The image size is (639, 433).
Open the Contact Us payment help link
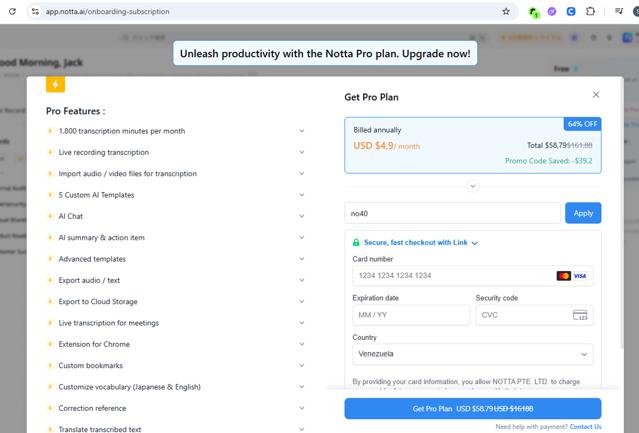point(585,426)
